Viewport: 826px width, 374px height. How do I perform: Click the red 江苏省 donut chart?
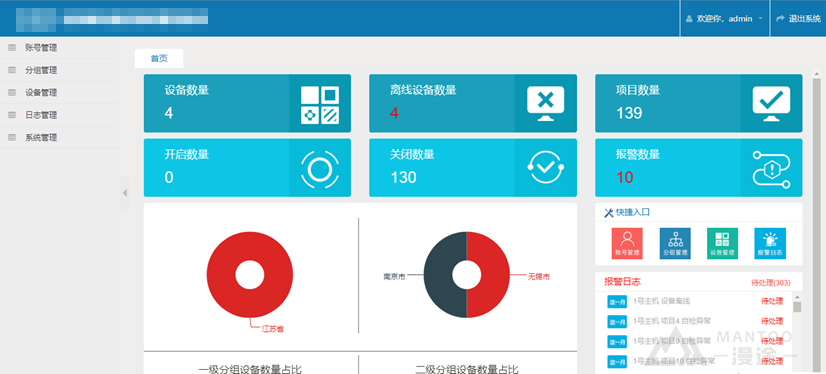point(250,274)
